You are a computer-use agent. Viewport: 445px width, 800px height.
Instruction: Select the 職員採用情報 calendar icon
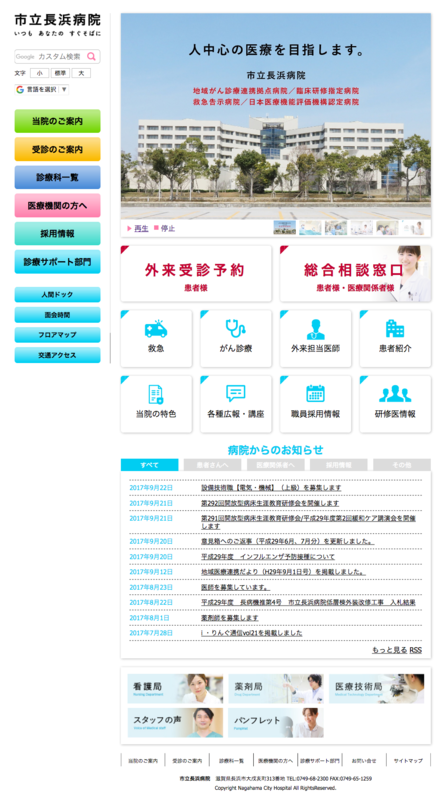coord(315,393)
